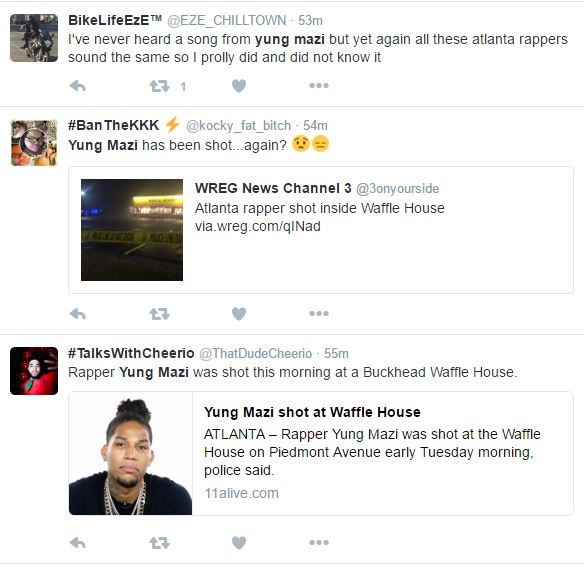The width and height of the screenshot is (584, 568).
Task: Open the police tape crime scene thumbnail
Action: 132,230
